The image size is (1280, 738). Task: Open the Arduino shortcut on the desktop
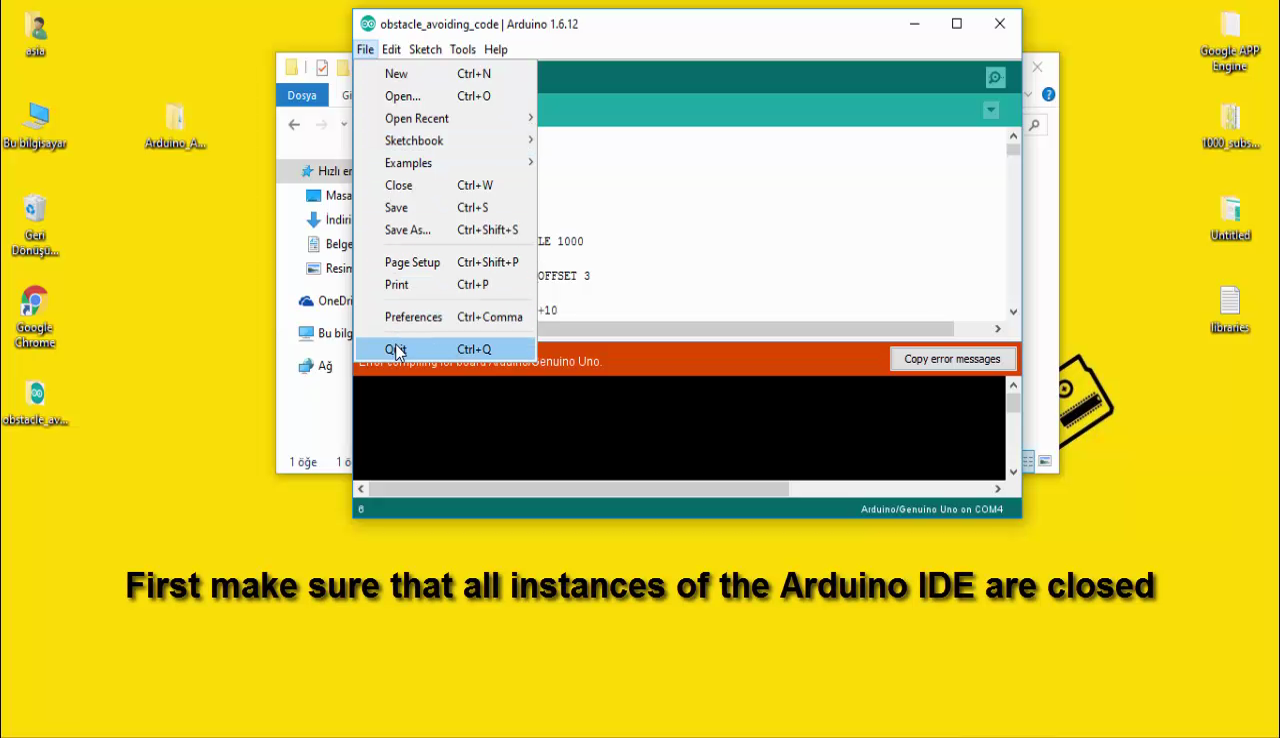pos(175,120)
